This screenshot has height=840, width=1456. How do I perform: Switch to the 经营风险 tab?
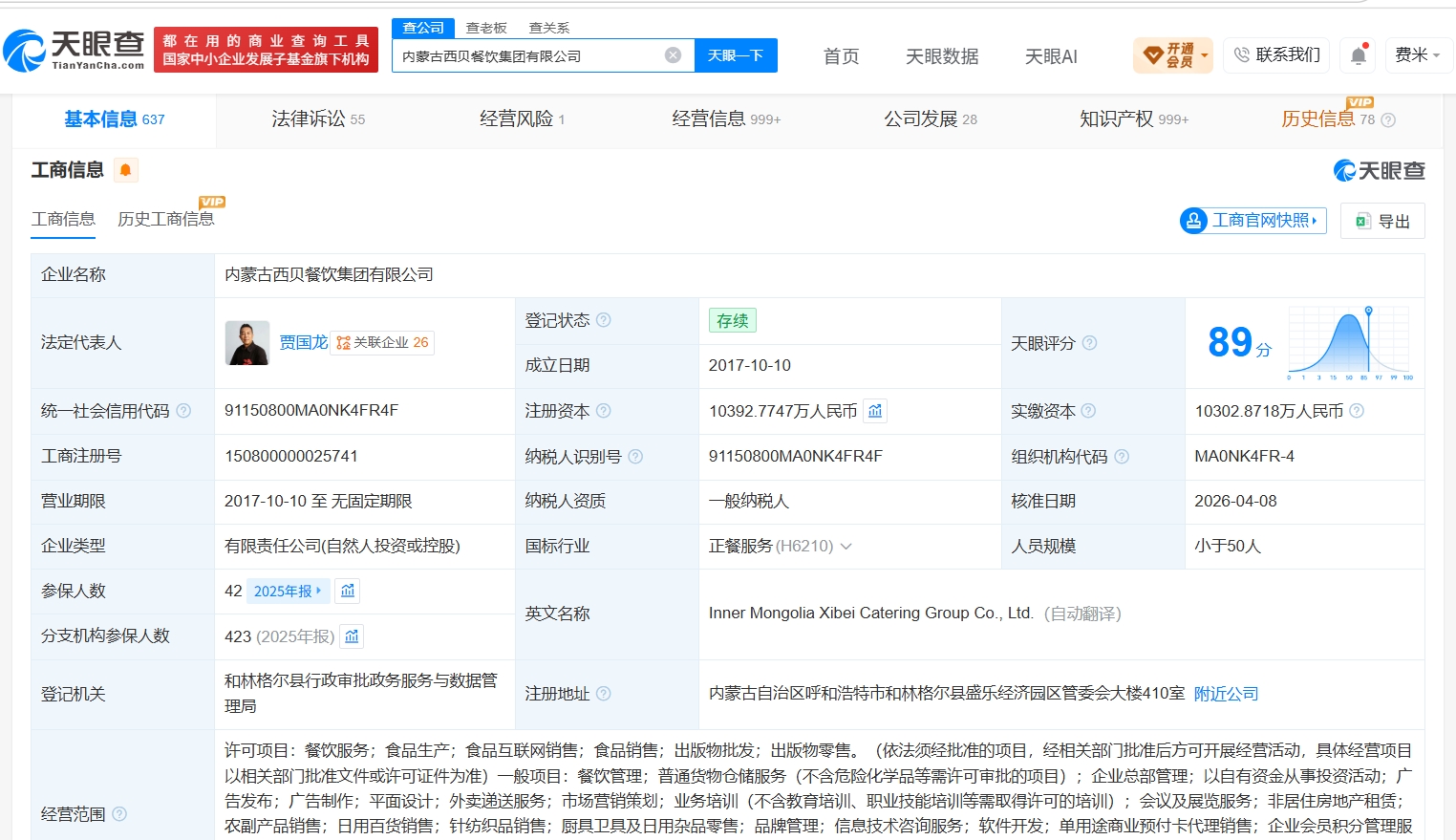coord(523,119)
